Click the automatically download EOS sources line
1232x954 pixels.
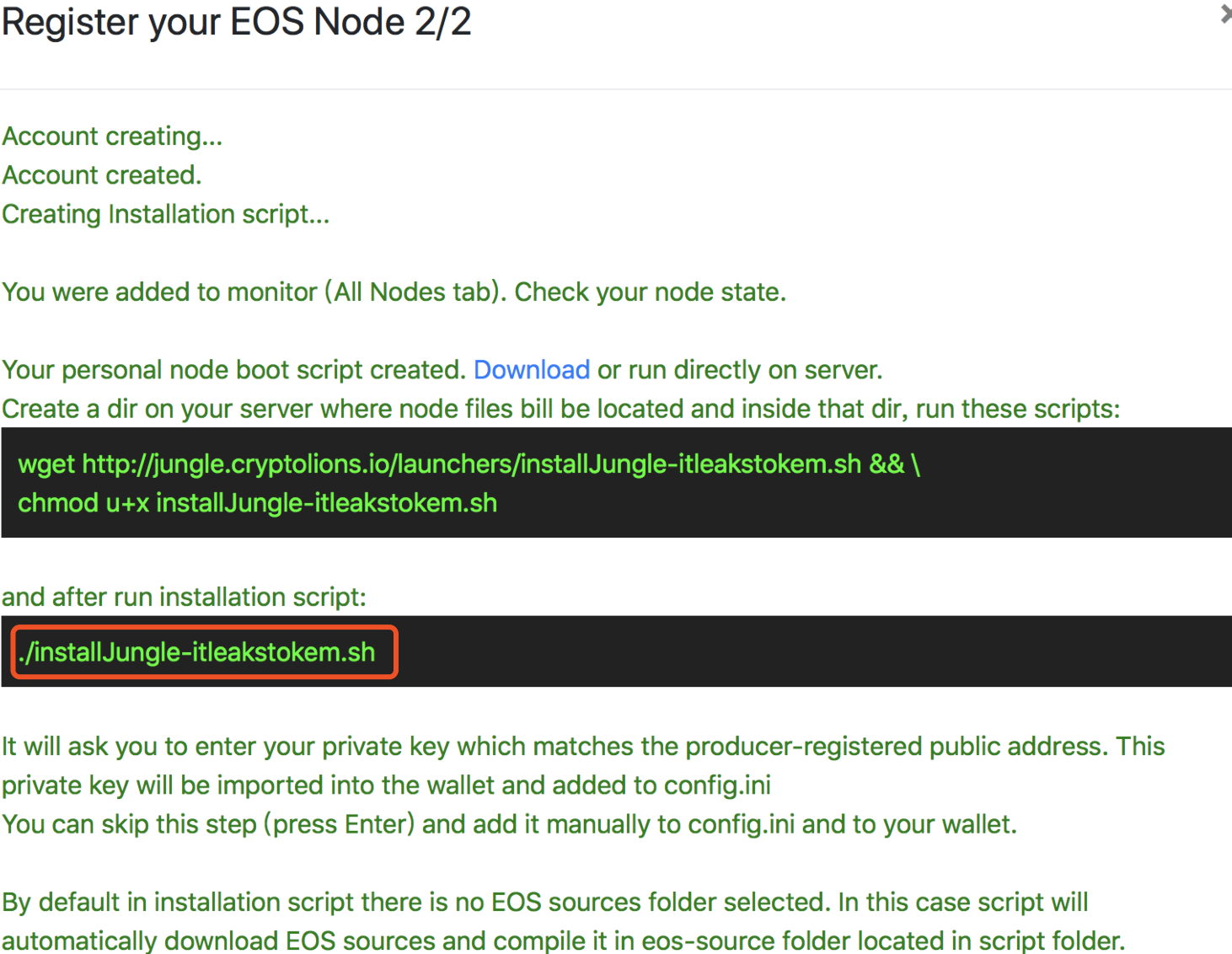563,941
